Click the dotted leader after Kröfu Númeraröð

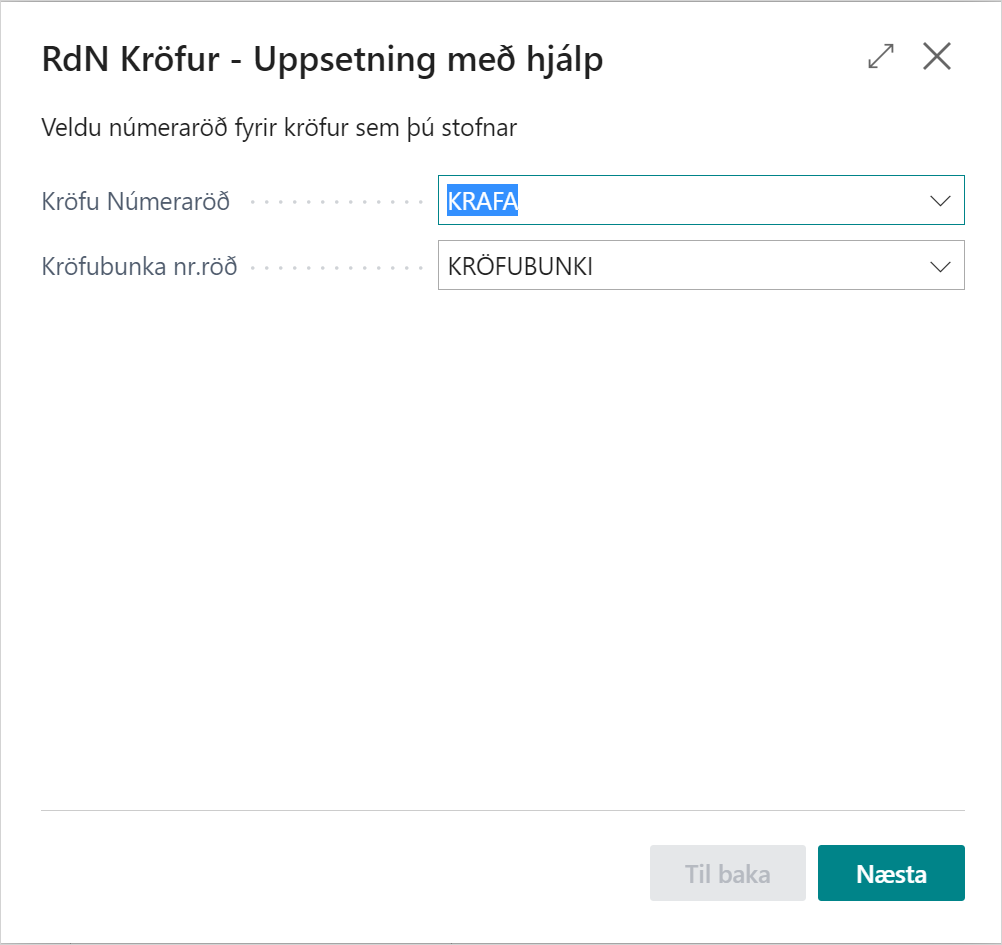(335, 203)
